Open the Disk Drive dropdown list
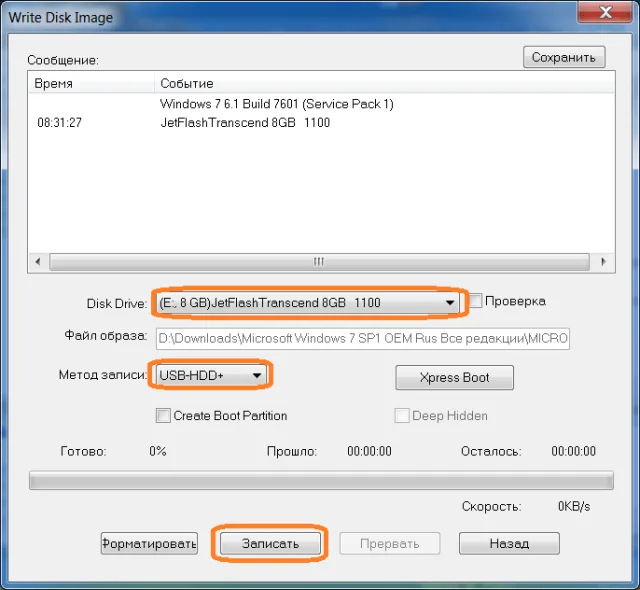The image size is (640, 590). coord(308,303)
